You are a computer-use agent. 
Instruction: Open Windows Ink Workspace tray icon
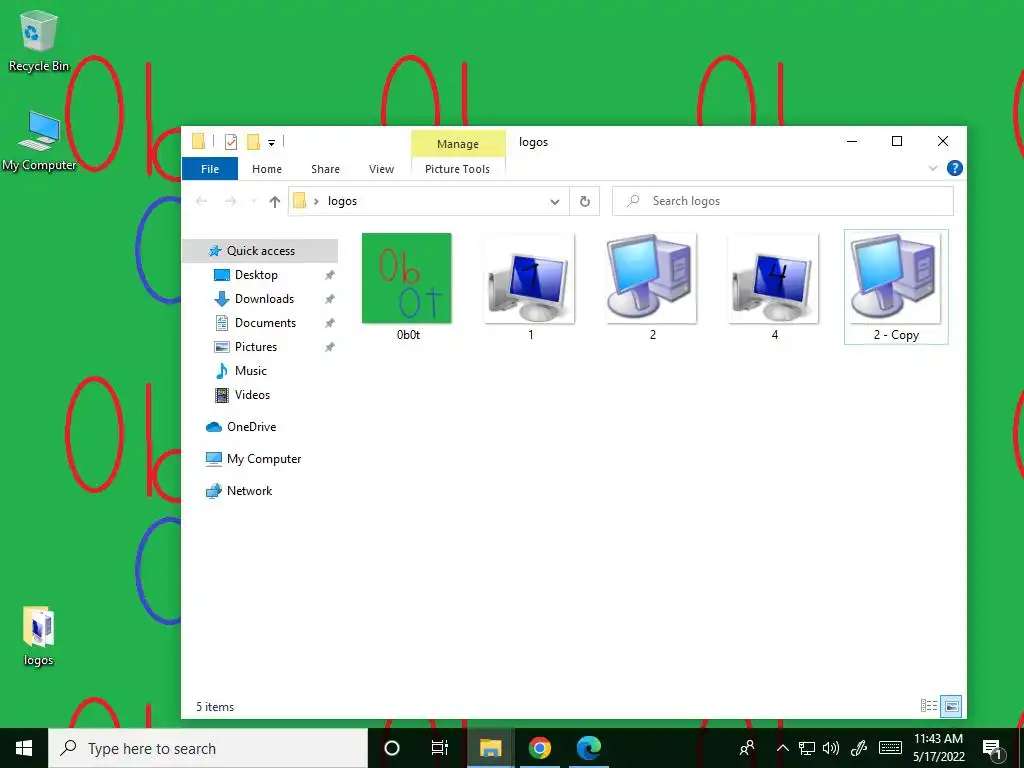859,748
